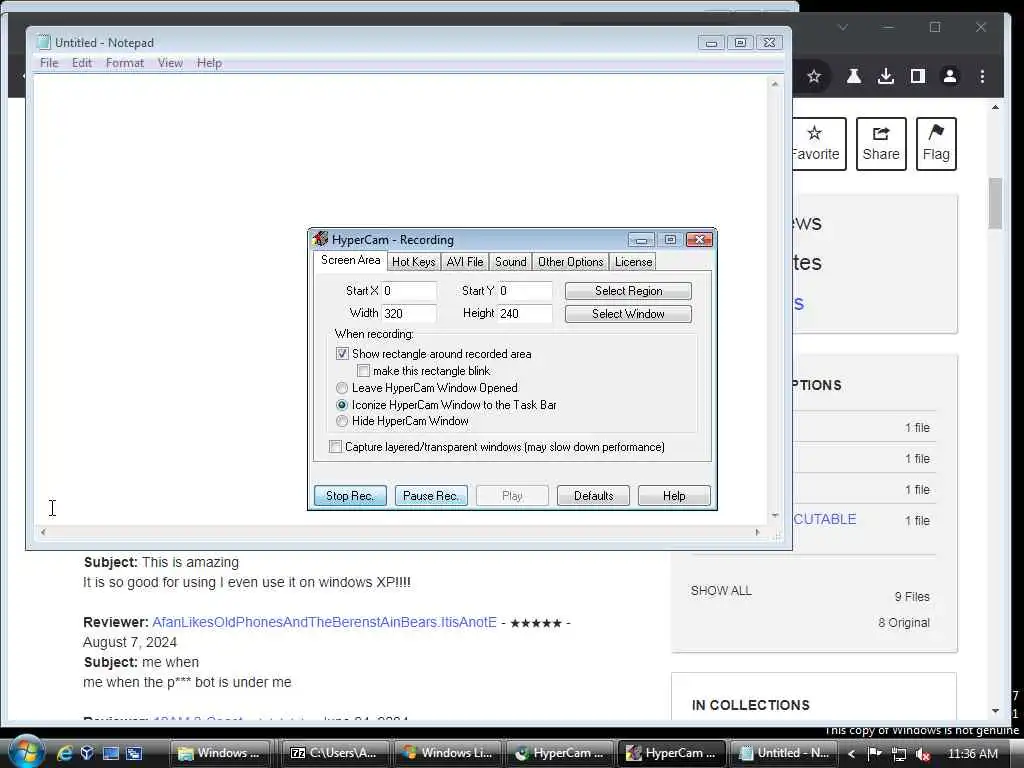This screenshot has width=1024, height=768.
Task: Click the Show Desktop quick launch icon
Action: pyautogui.click(x=110, y=753)
